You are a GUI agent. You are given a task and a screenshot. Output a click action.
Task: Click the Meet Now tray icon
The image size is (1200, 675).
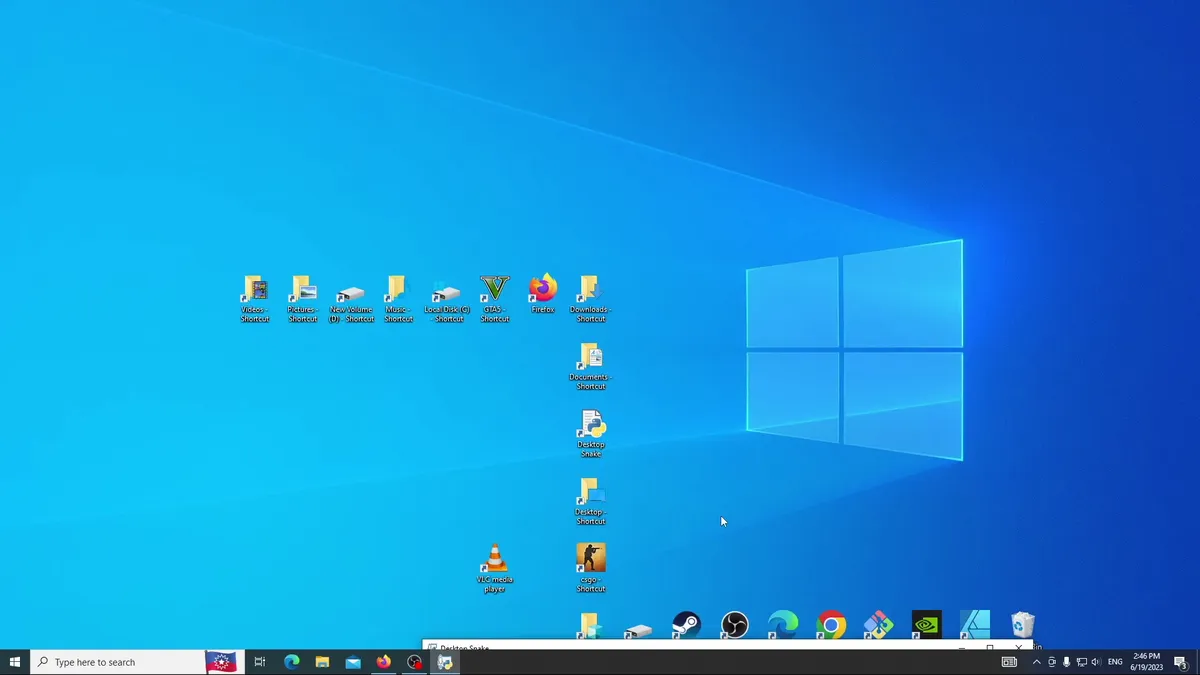(1051, 662)
